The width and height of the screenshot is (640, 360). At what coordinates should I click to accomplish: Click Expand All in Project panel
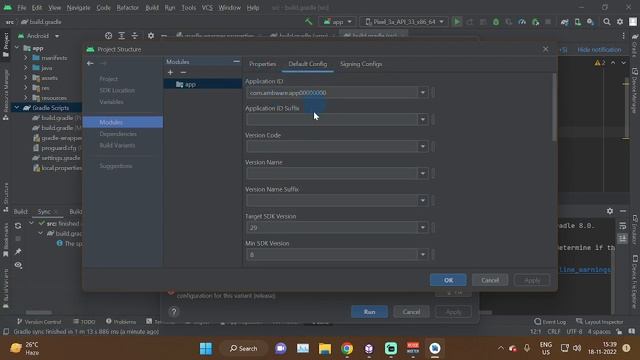click(x=122, y=36)
